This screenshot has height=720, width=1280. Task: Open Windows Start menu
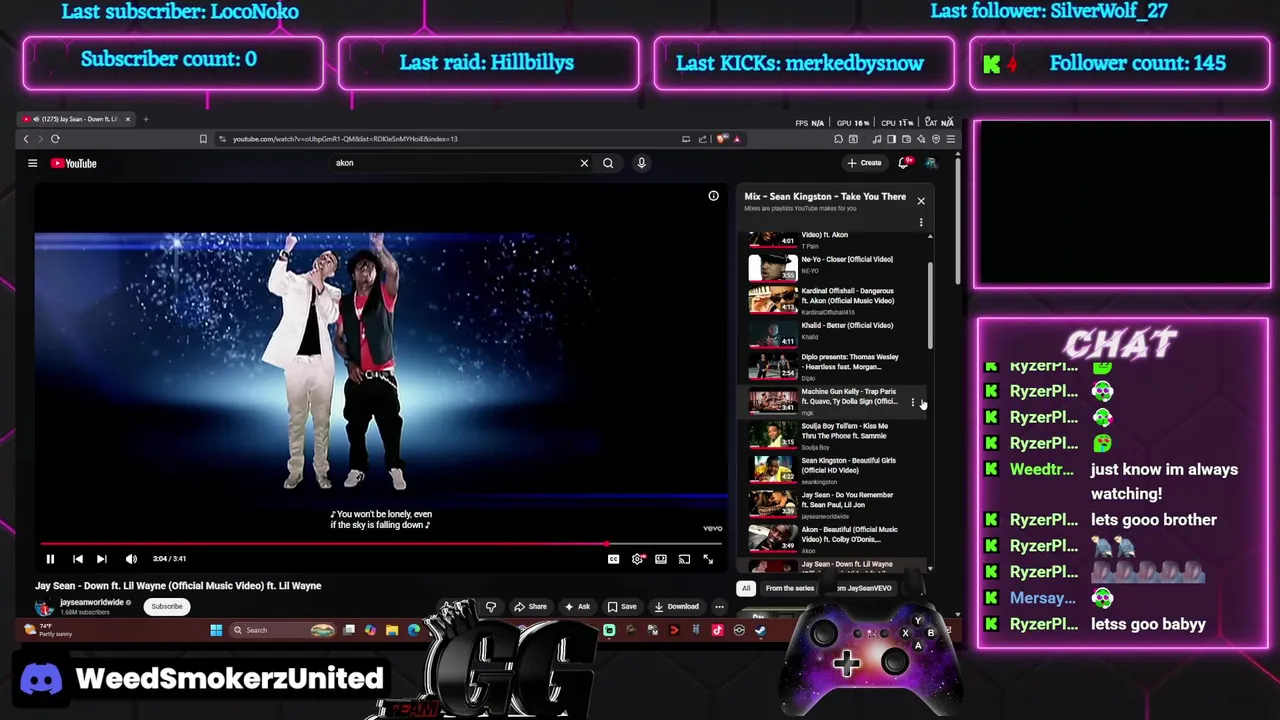coord(216,630)
